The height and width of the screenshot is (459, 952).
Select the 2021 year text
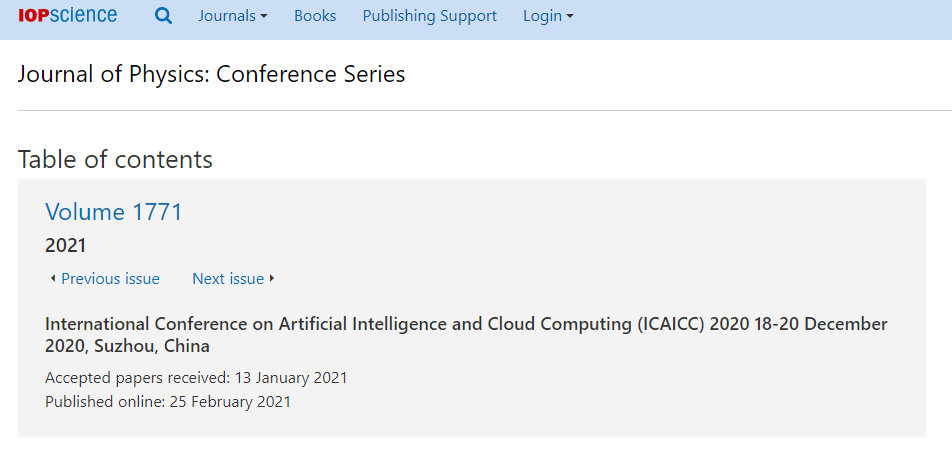tap(66, 246)
